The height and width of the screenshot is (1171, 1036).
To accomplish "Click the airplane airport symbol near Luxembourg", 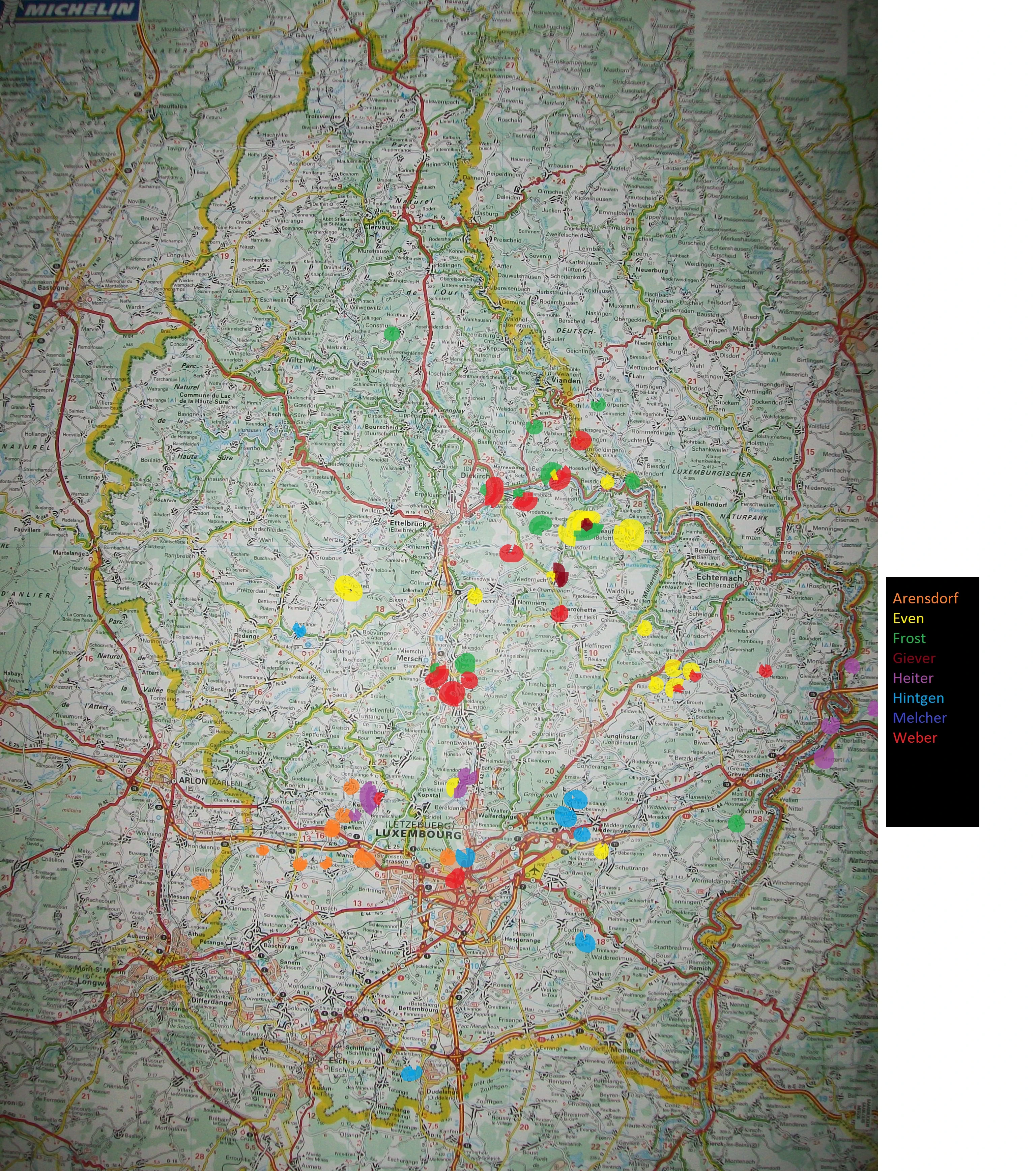I will coord(534,870).
